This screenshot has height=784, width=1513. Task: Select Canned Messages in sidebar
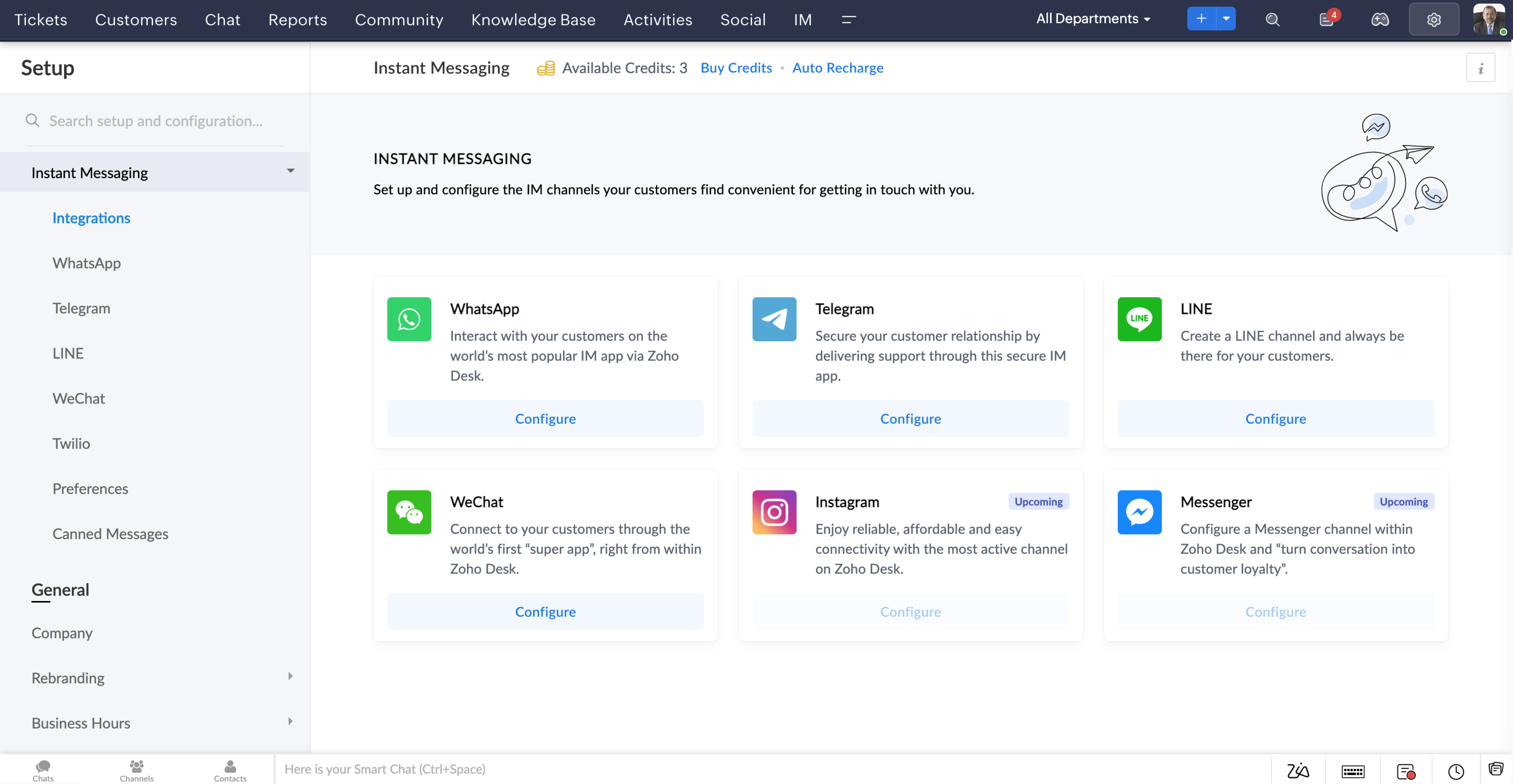(x=110, y=533)
